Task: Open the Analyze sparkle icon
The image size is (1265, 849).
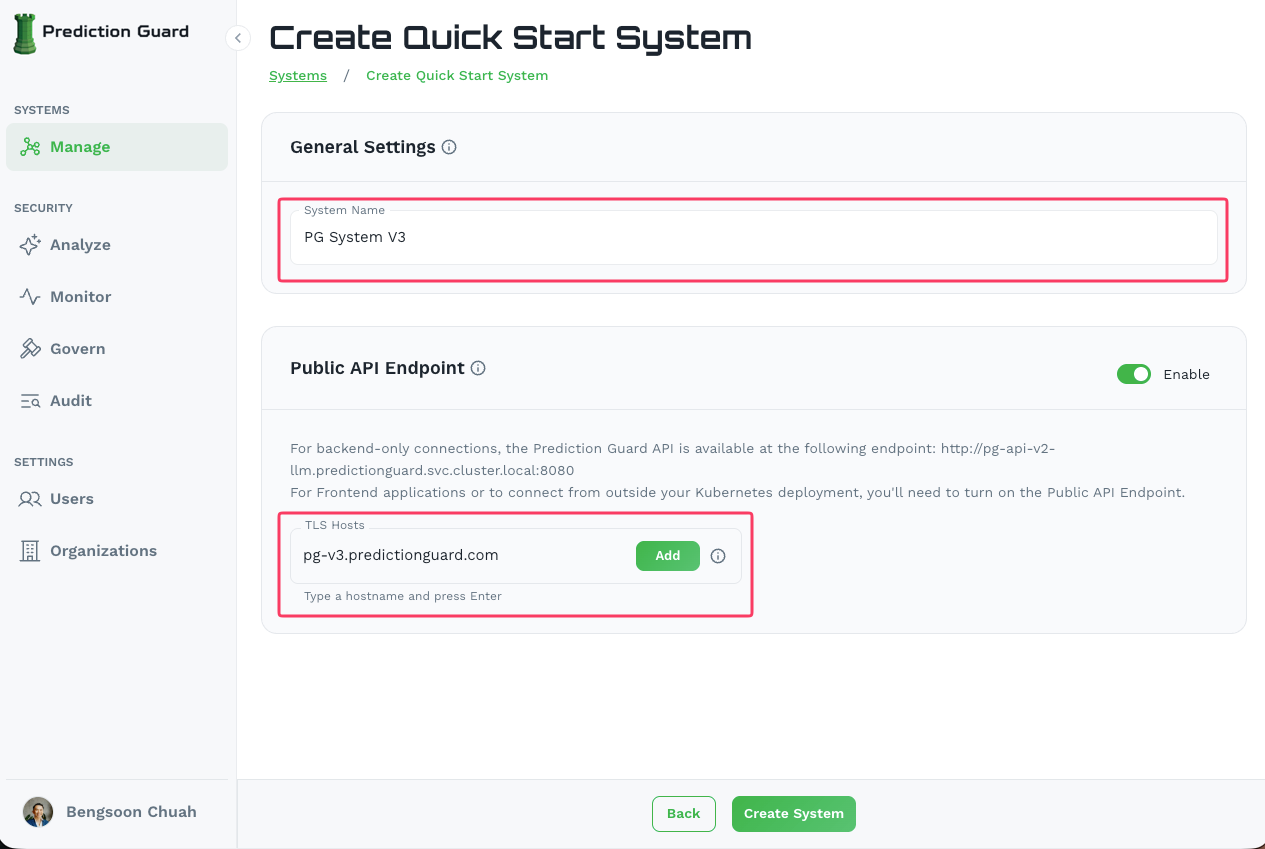Action: [30, 244]
